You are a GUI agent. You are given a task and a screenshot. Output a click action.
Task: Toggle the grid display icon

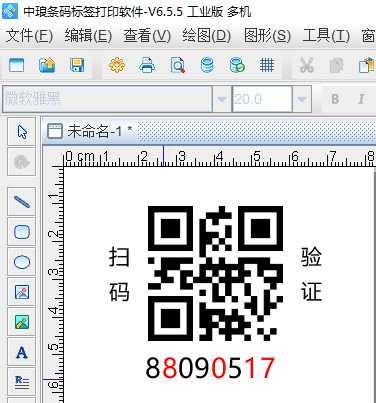click(x=267, y=65)
